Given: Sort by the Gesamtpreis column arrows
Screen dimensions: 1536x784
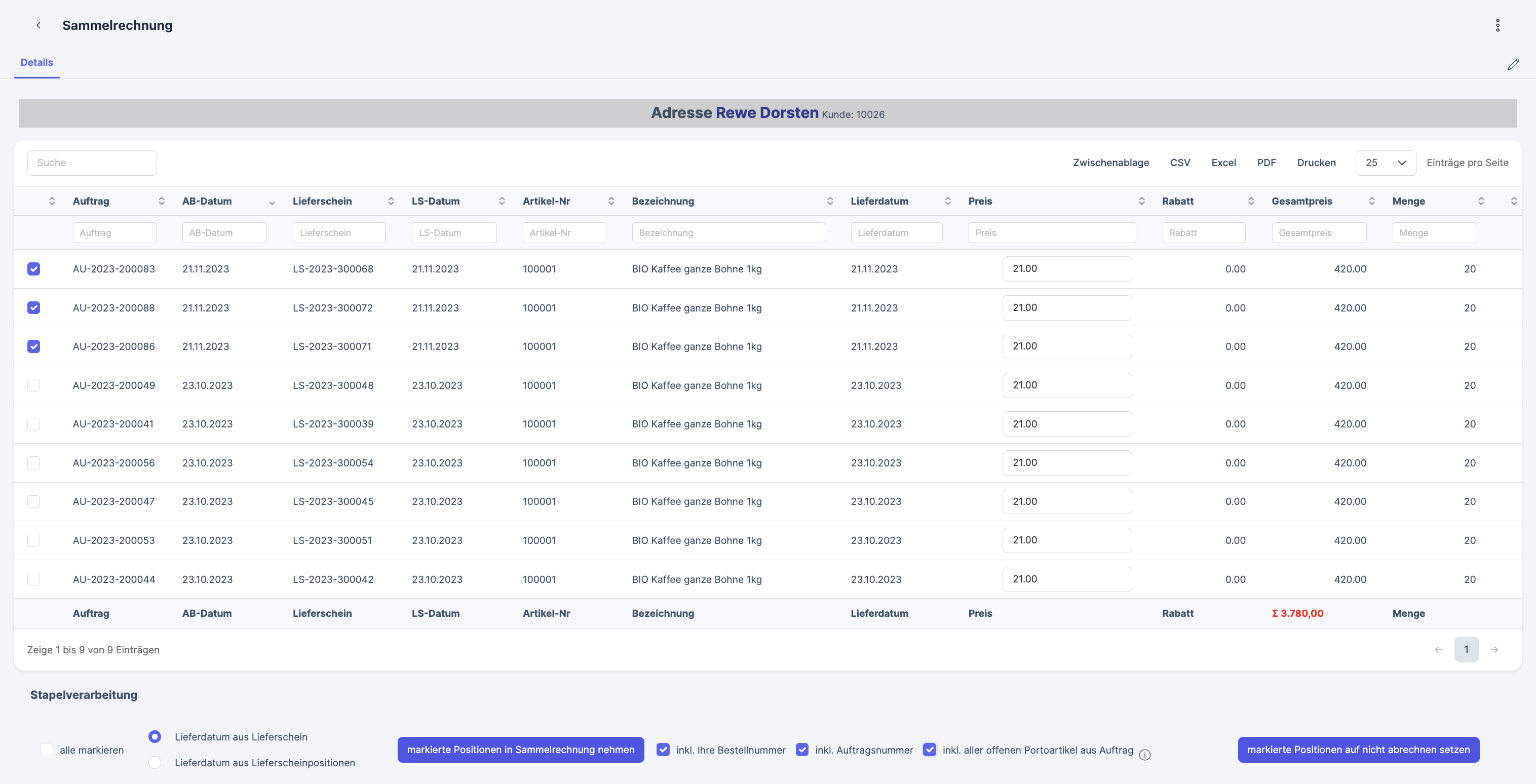Looking at the screenshot, I should coord(1371,201).
